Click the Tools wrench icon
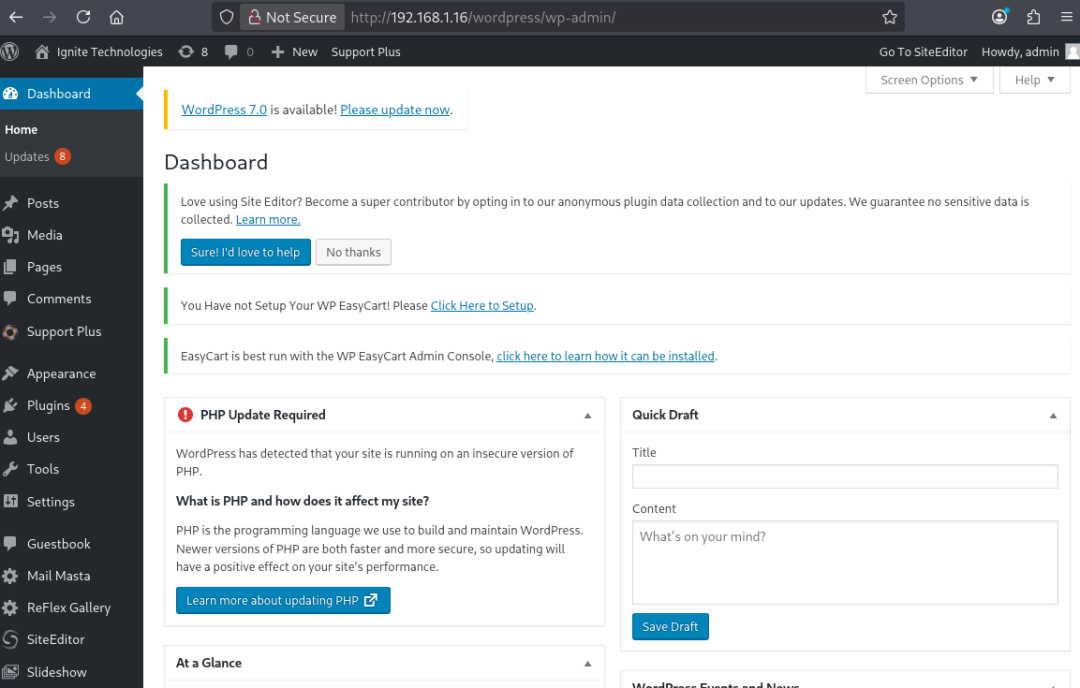 (10, 469)
